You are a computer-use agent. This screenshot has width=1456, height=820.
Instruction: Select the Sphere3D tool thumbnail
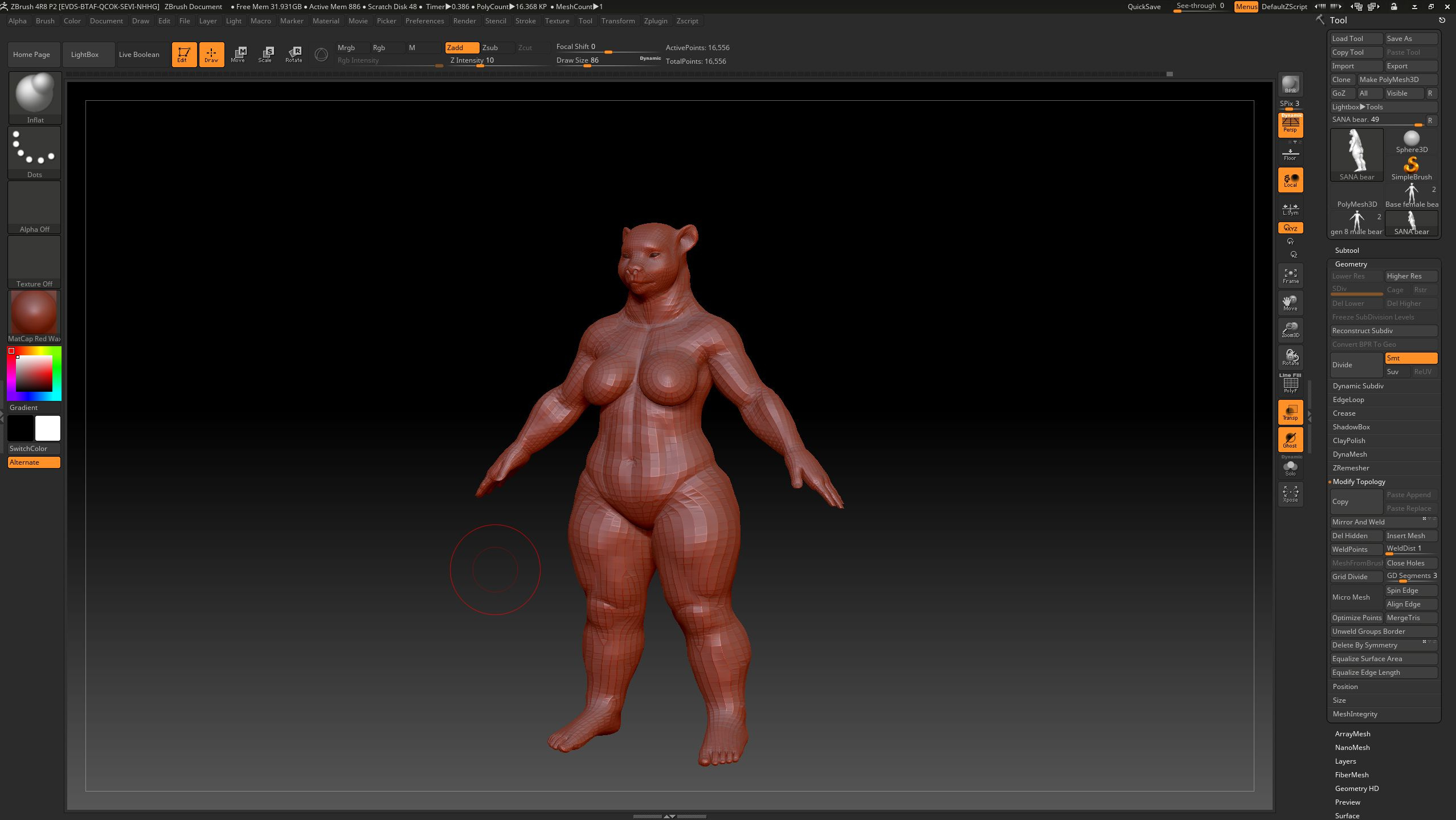click(1411, 141)
